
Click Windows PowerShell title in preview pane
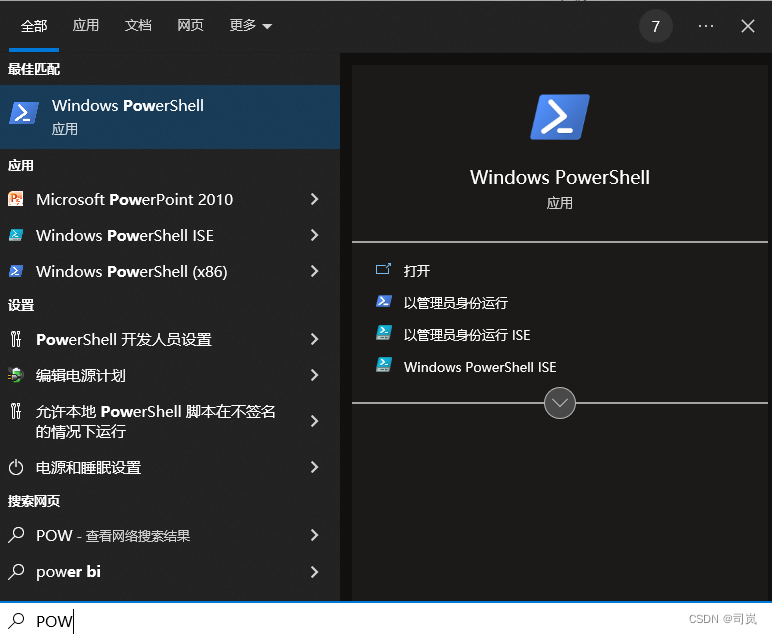click(x=560, y=177)
